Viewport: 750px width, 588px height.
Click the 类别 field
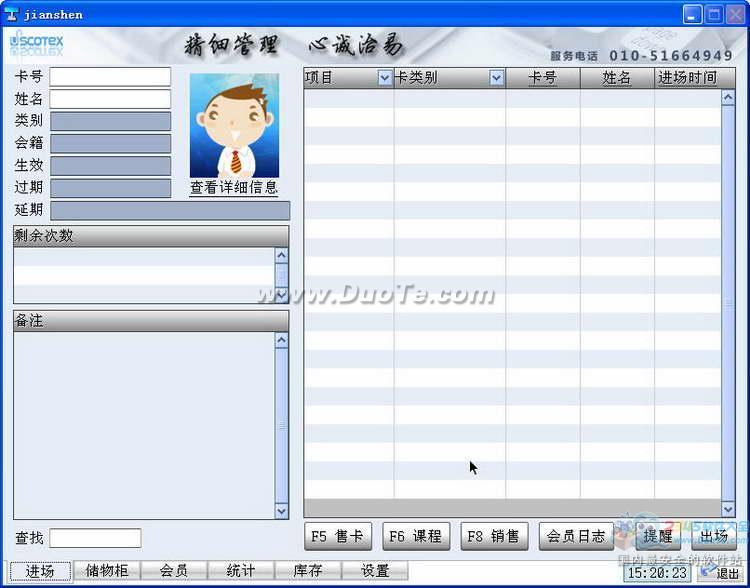pos(110,121)
